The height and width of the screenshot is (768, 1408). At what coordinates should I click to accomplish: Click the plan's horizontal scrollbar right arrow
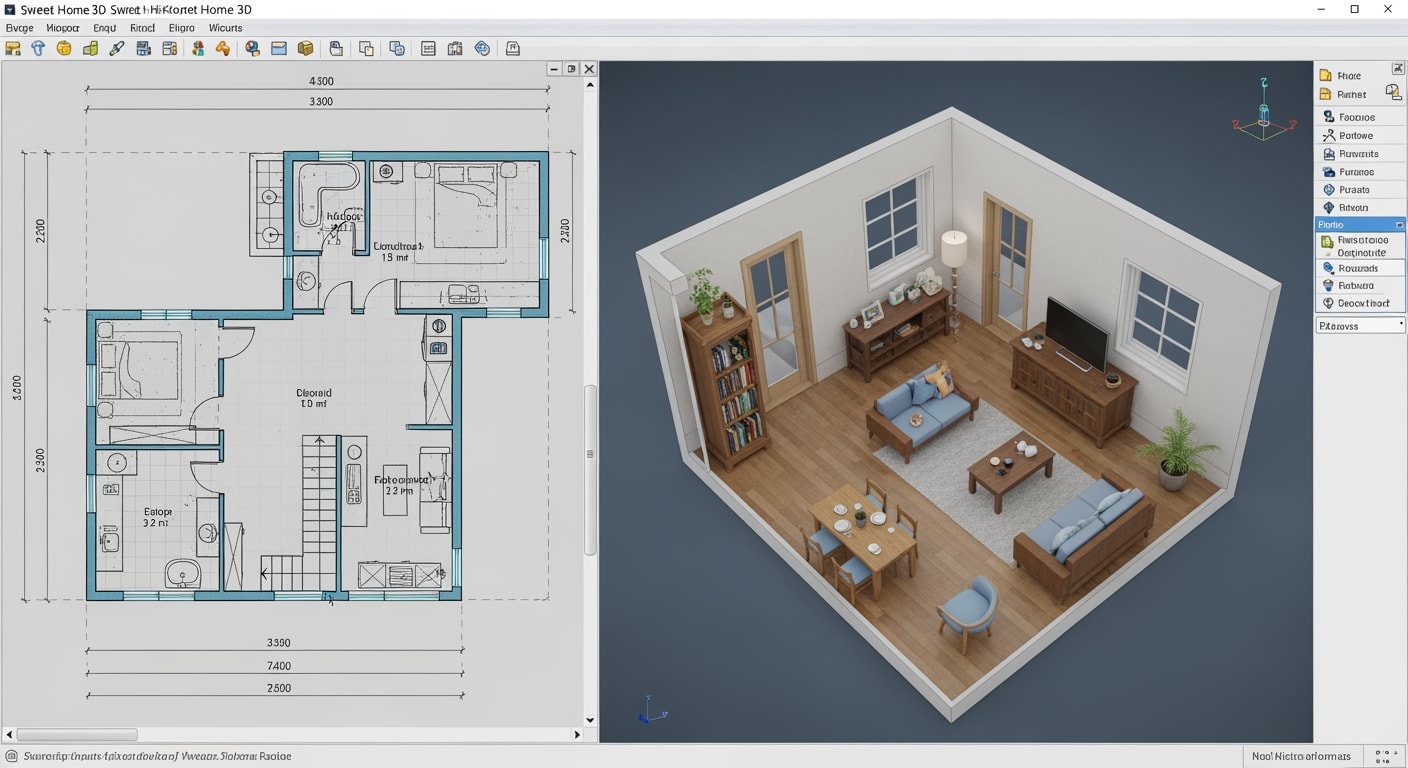pyautogui.click(x=577, y=734)
